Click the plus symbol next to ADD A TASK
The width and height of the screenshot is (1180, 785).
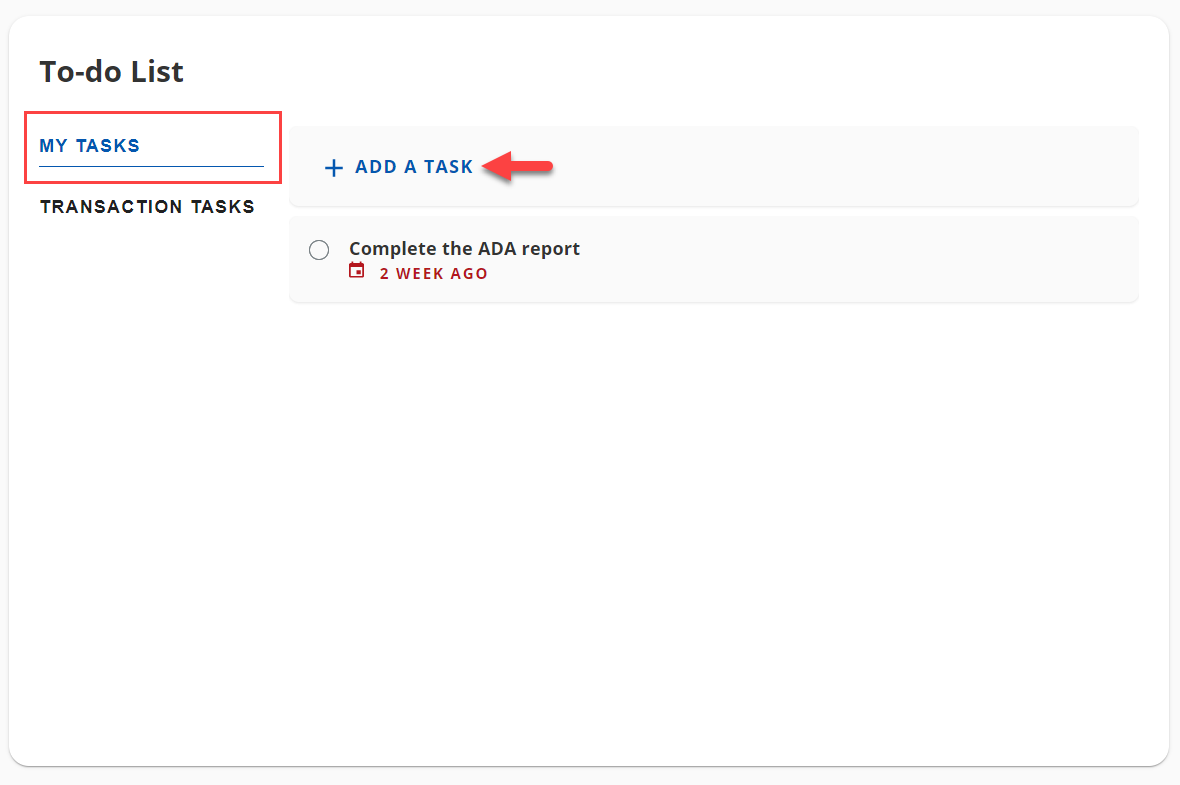(333, 167)
